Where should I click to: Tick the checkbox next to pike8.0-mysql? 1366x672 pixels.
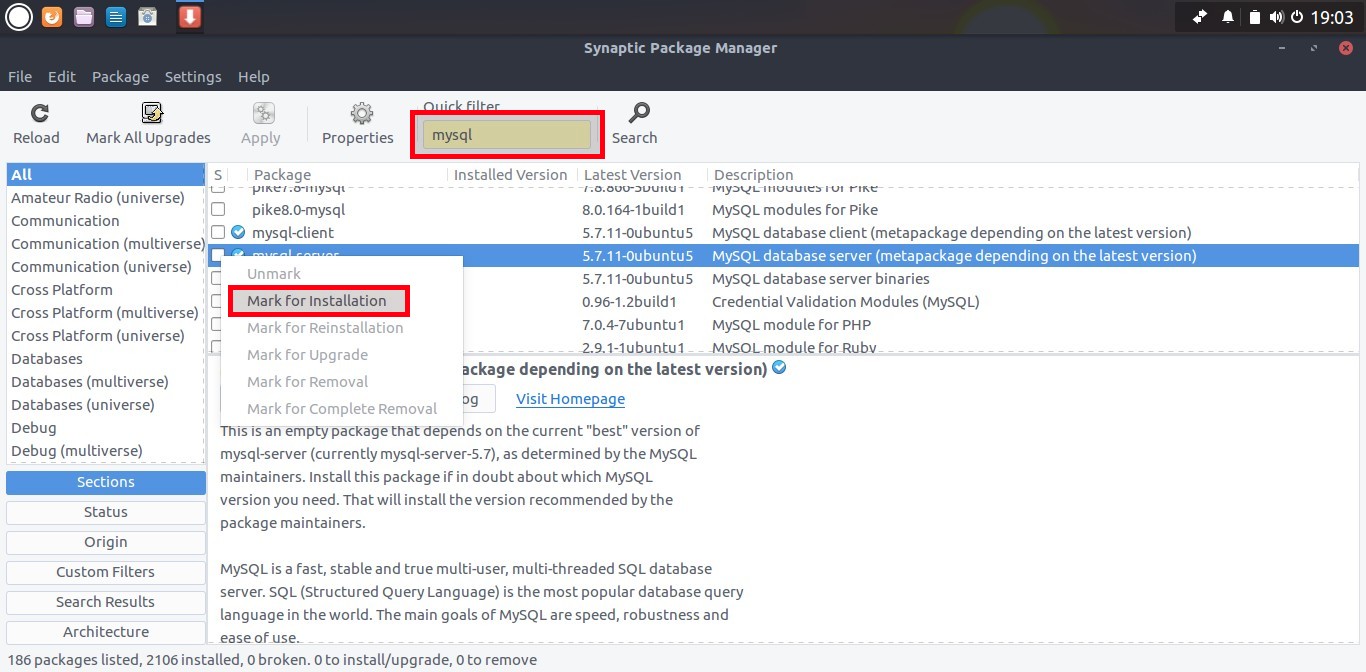coord(216,209)
